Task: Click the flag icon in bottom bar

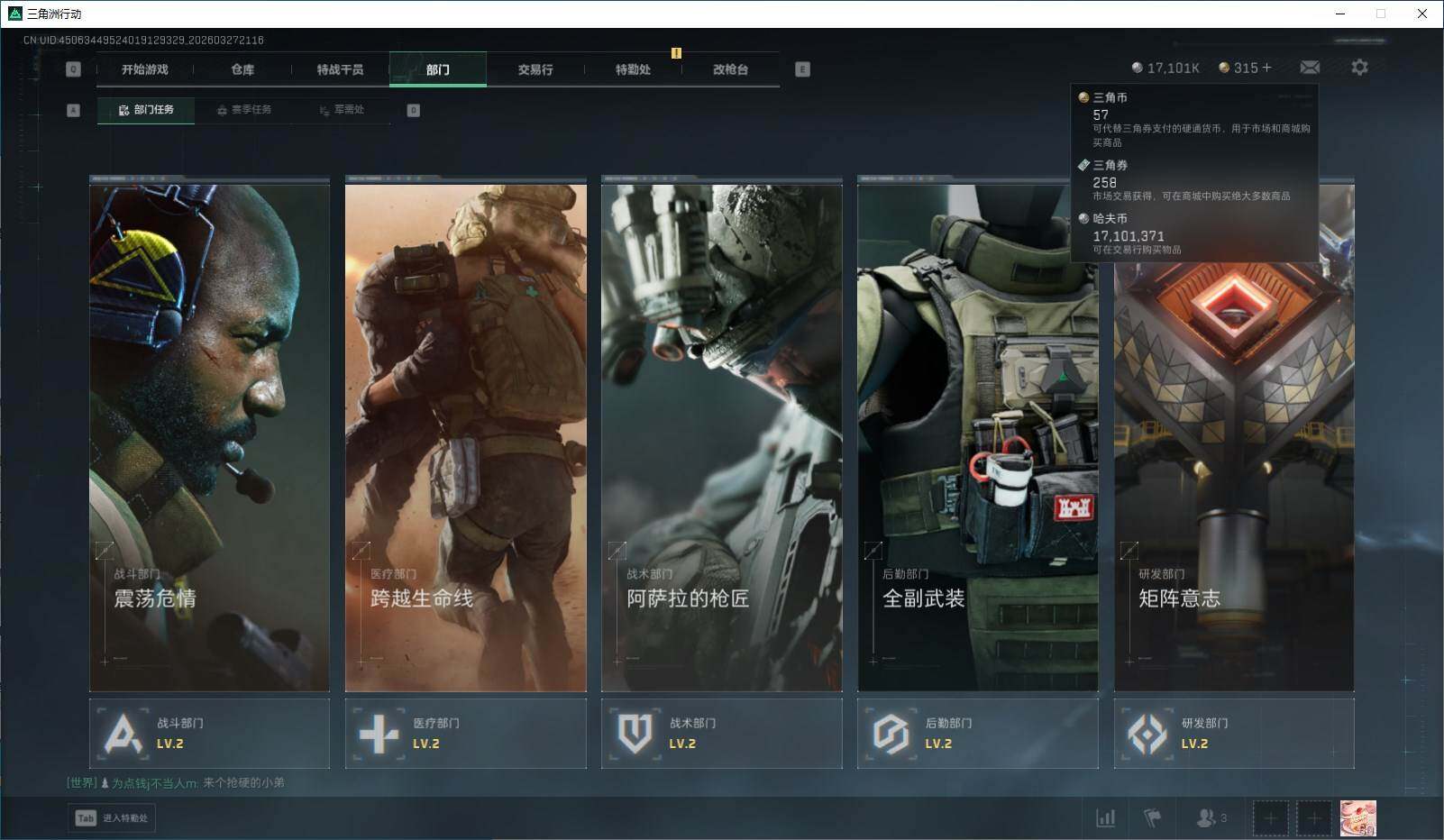Action: (1152, 817)
